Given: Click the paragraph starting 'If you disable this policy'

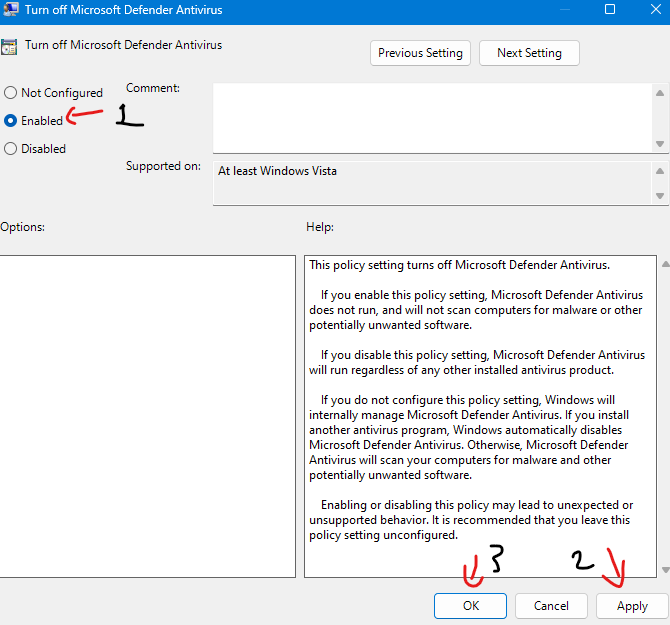Looking at the screenshot, I should [x=477, y=362].
